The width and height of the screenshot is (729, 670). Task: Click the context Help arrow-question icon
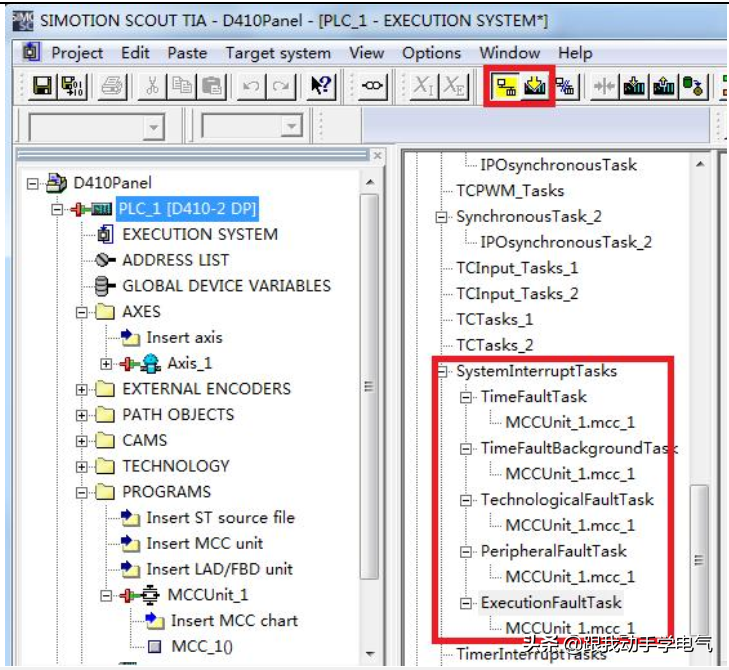[x=321, y=87]
